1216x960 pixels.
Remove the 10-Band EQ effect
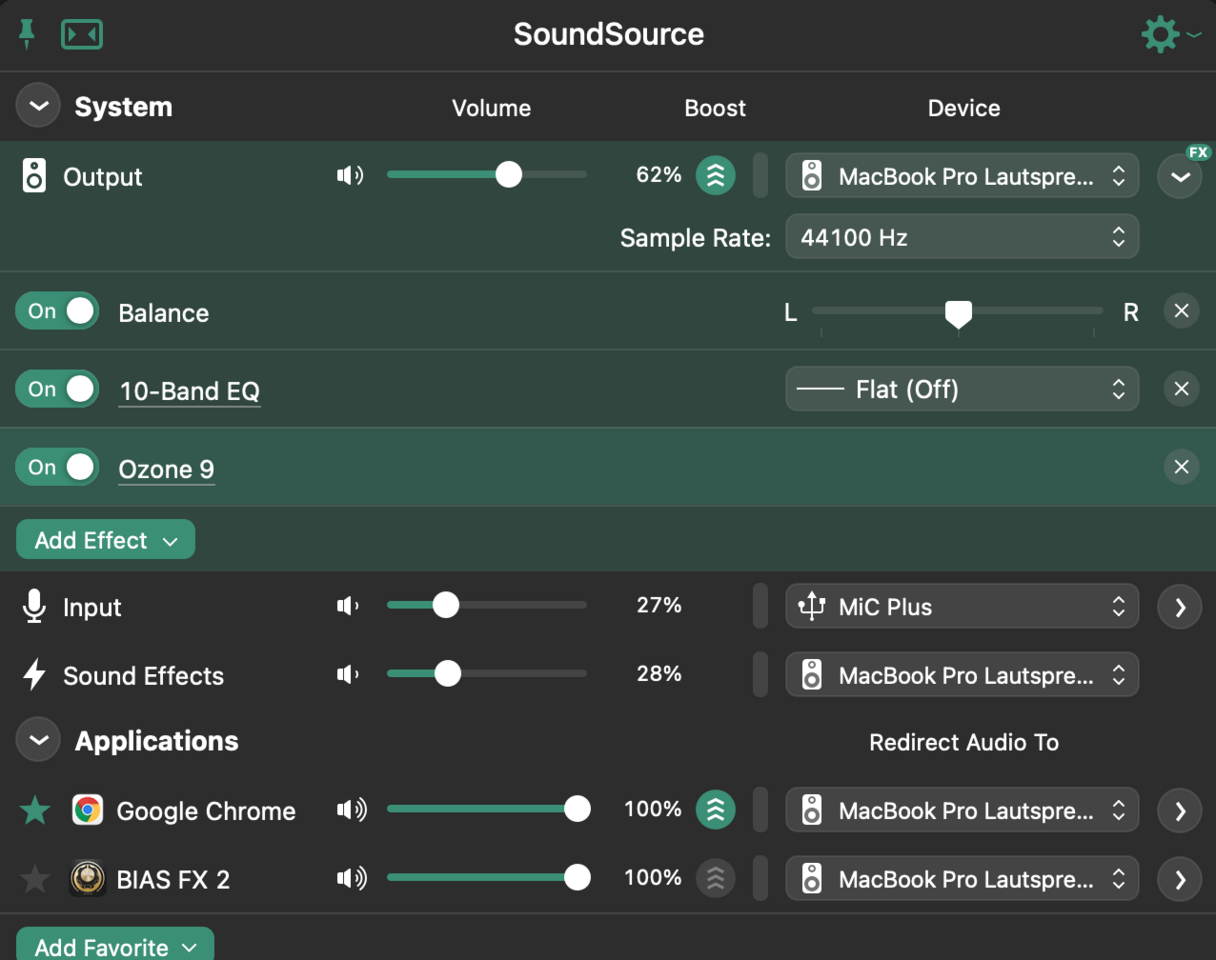[1181, 389]
